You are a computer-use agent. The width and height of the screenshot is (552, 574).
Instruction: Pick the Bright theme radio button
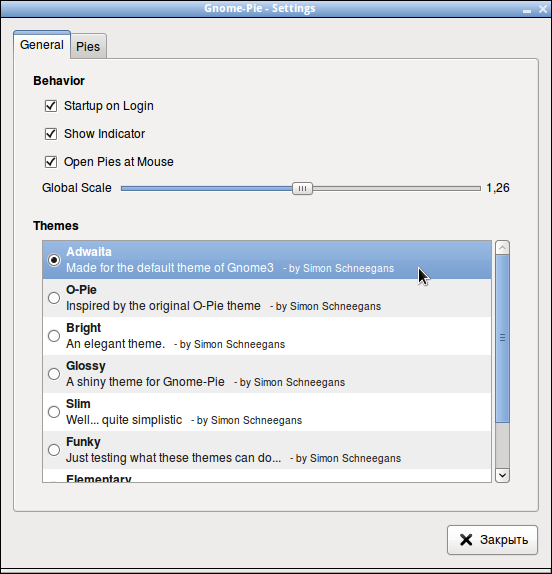pos(54,336)
